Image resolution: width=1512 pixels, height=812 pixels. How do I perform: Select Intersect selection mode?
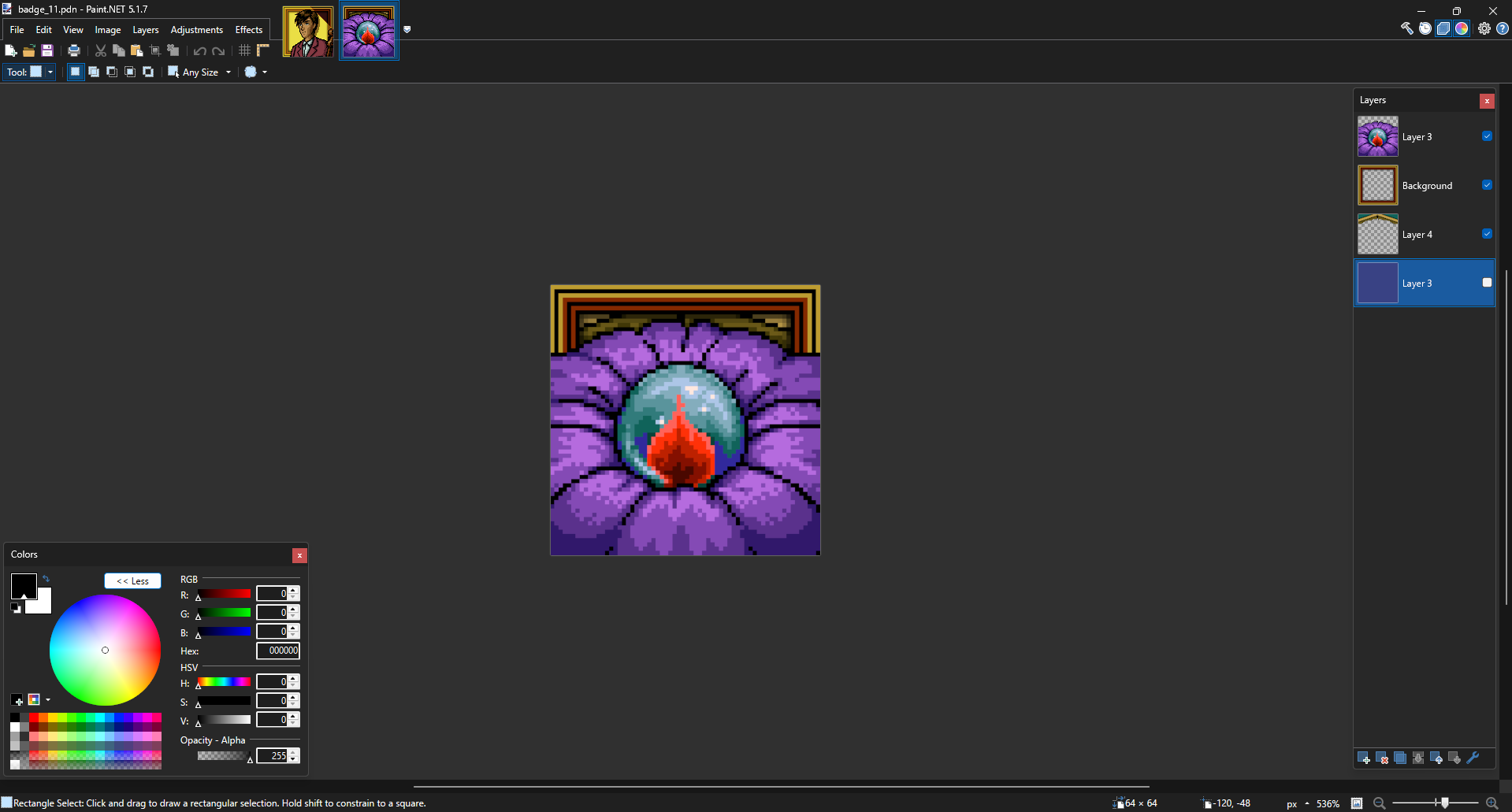130,72
